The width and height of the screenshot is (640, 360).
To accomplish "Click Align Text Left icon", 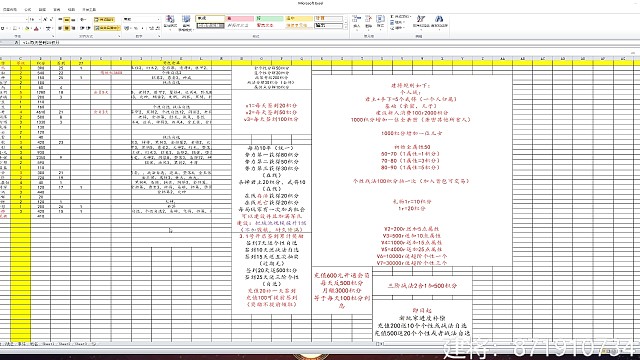I will tap(60, 29).
